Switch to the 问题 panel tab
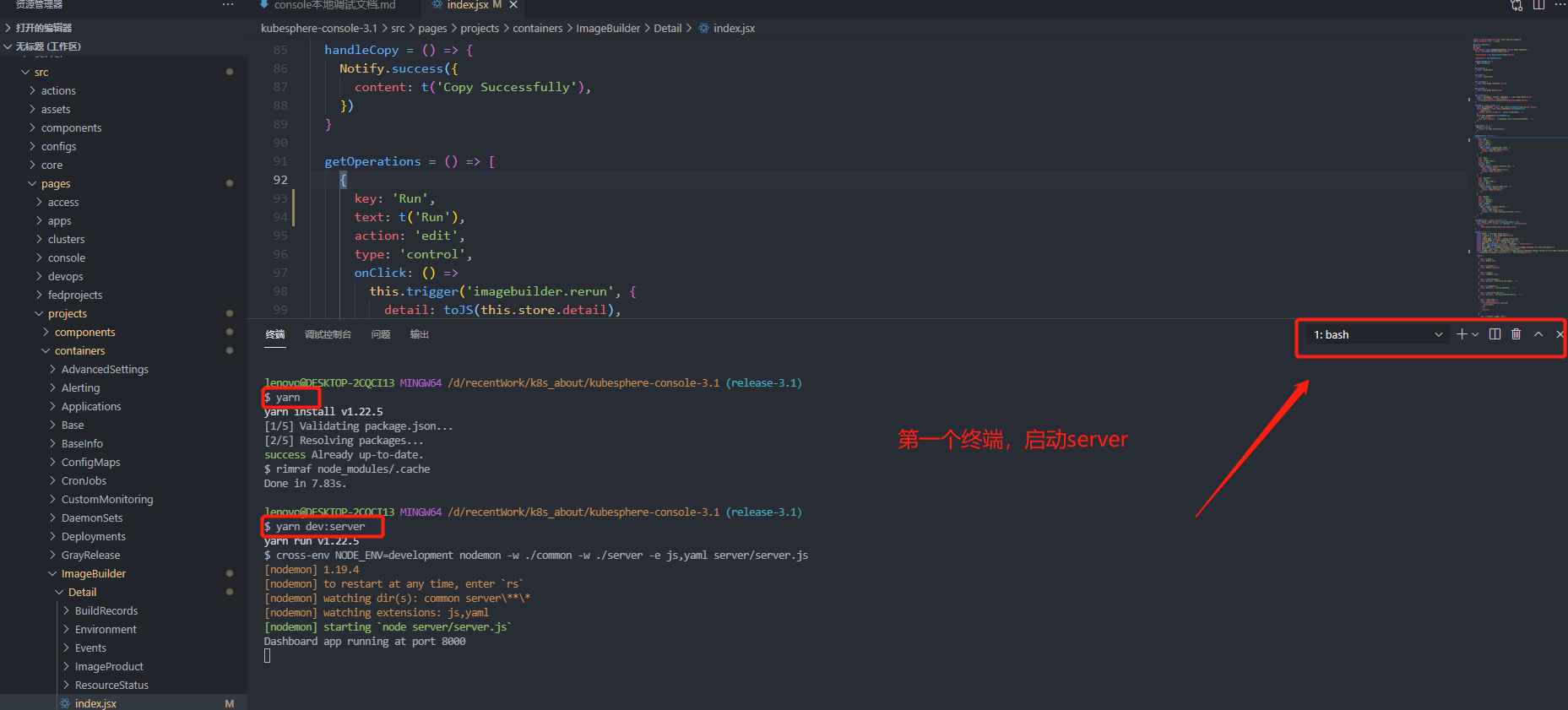1568x710 pixels. point(381,334)
